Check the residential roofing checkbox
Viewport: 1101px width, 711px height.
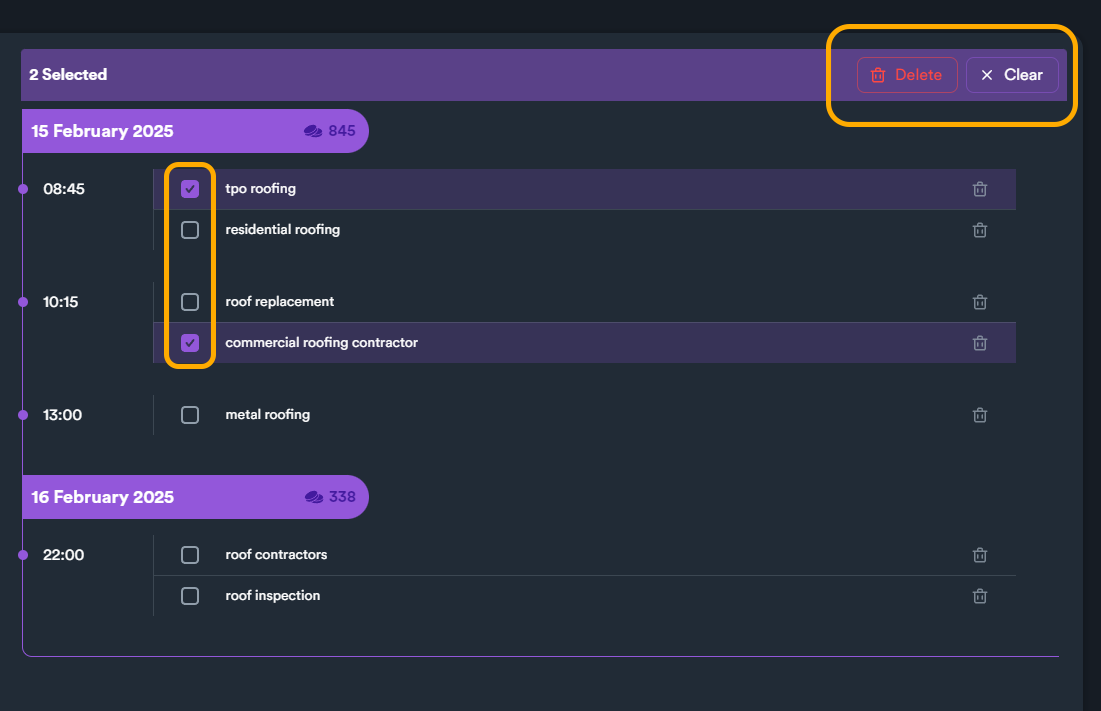point(190,230)
